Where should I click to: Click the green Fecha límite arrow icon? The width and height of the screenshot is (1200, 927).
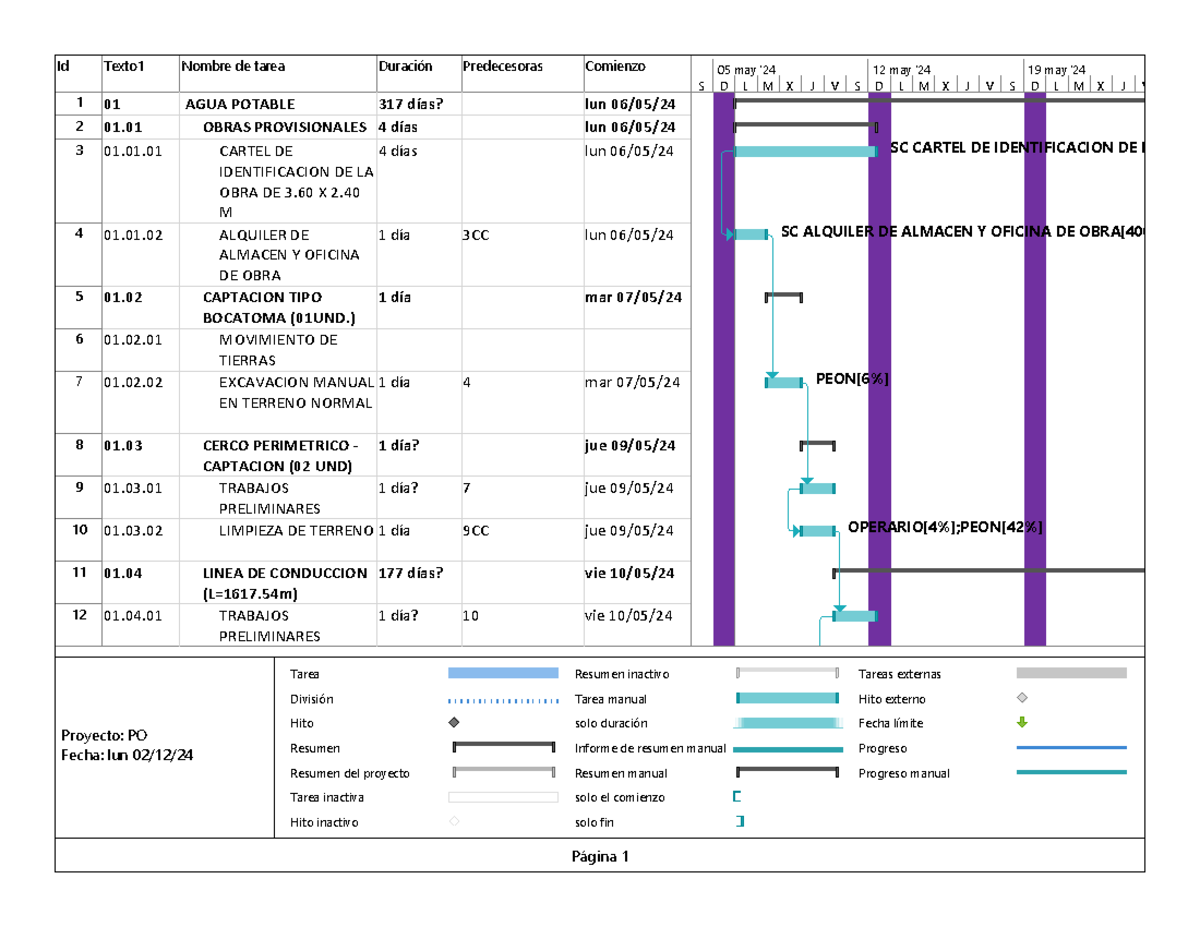[1021, 722]
